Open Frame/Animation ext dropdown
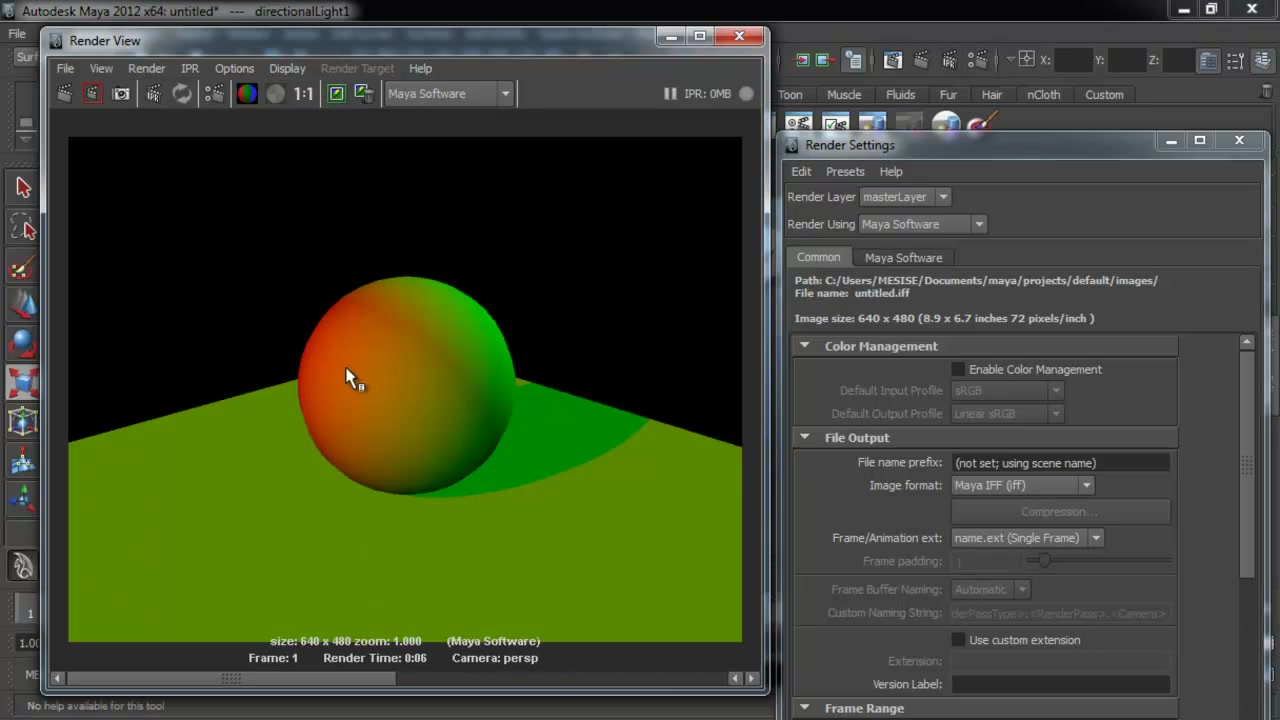Screen dimensions: 1280x720 pyautogui.click(x=1027, y=538)
